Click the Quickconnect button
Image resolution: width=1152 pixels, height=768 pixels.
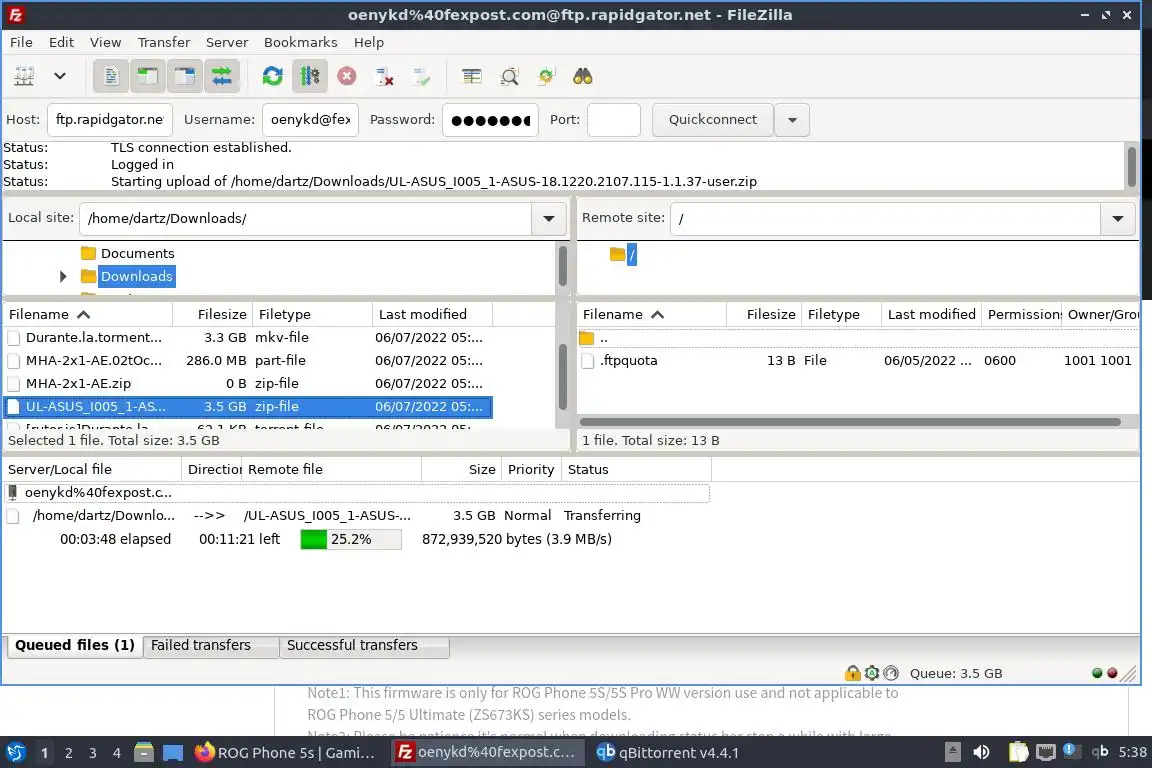pos(713,119)
